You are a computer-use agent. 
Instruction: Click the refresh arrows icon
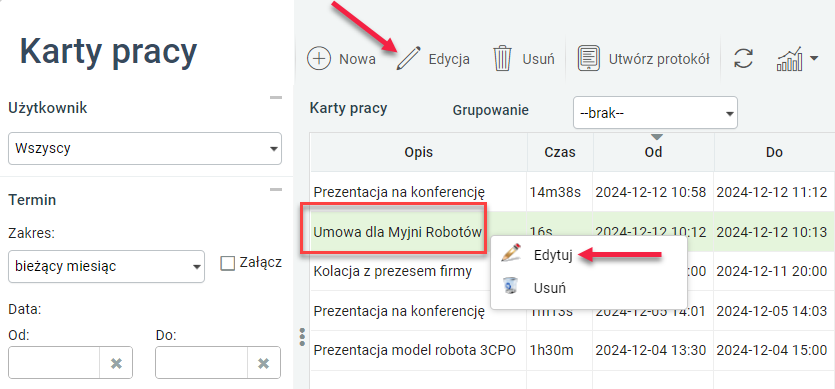click(x=743, y=59)
